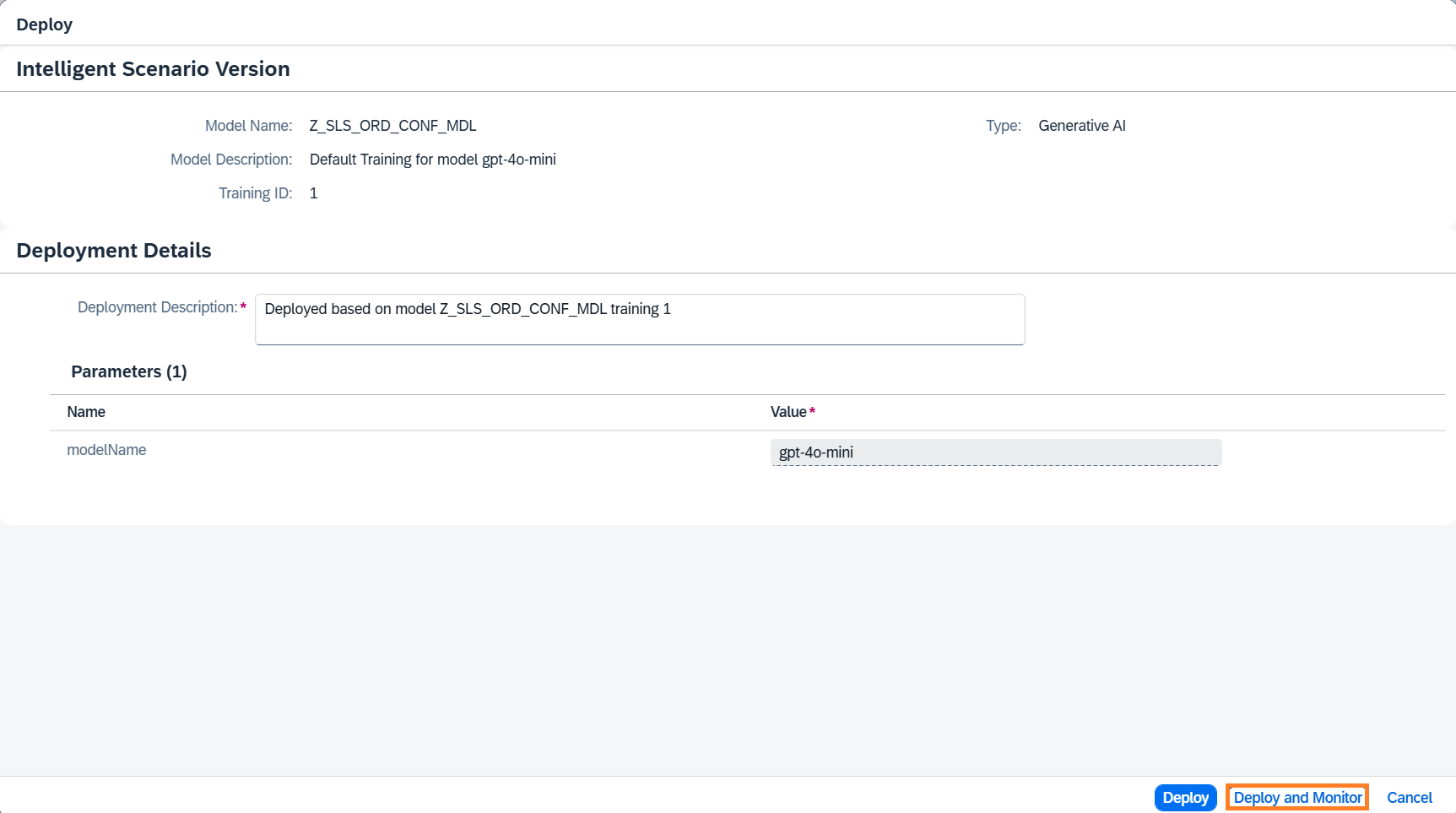Click the Training ID value 1

click(313, 193)
